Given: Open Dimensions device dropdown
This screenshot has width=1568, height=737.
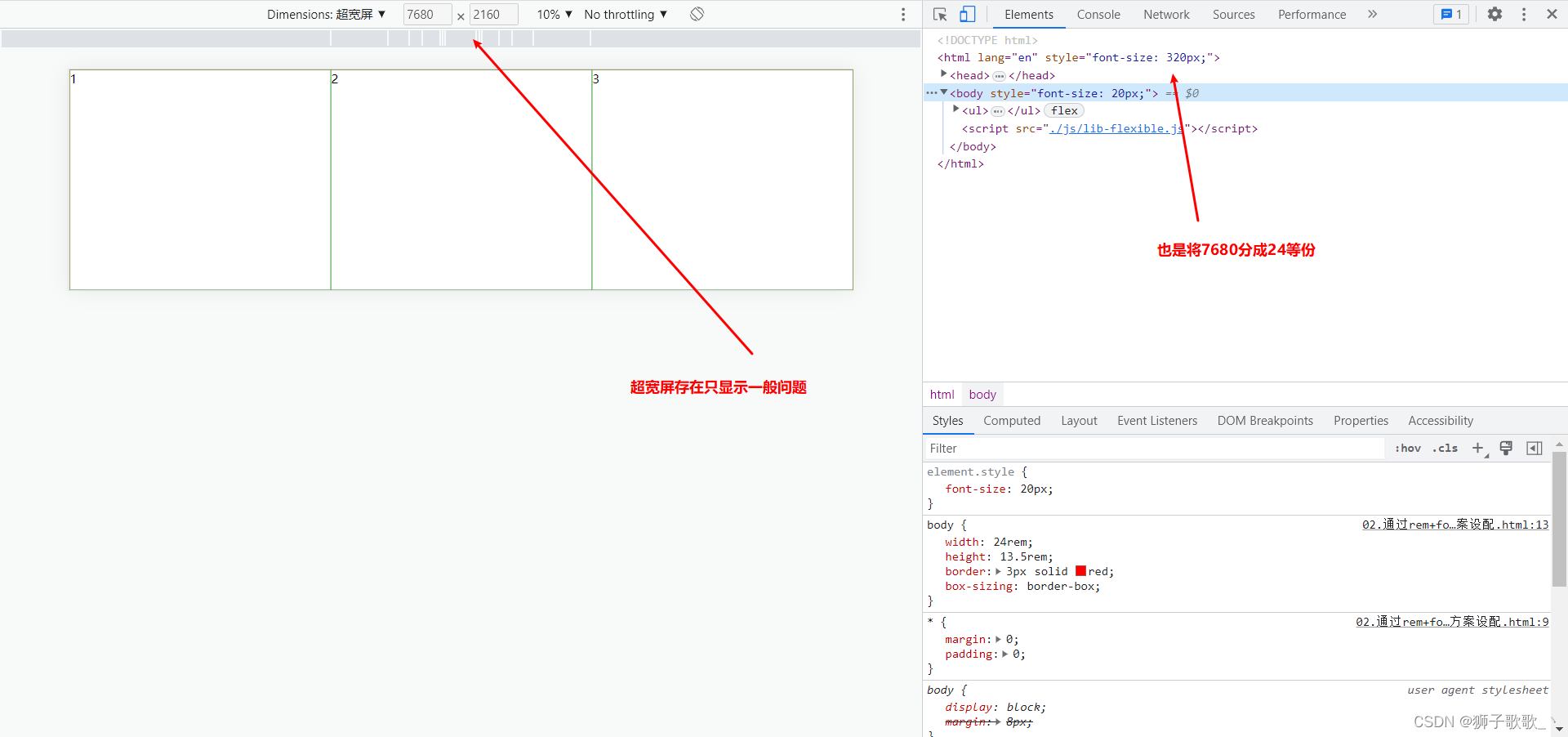Looking at the screenshot, I should pos(326,14).
